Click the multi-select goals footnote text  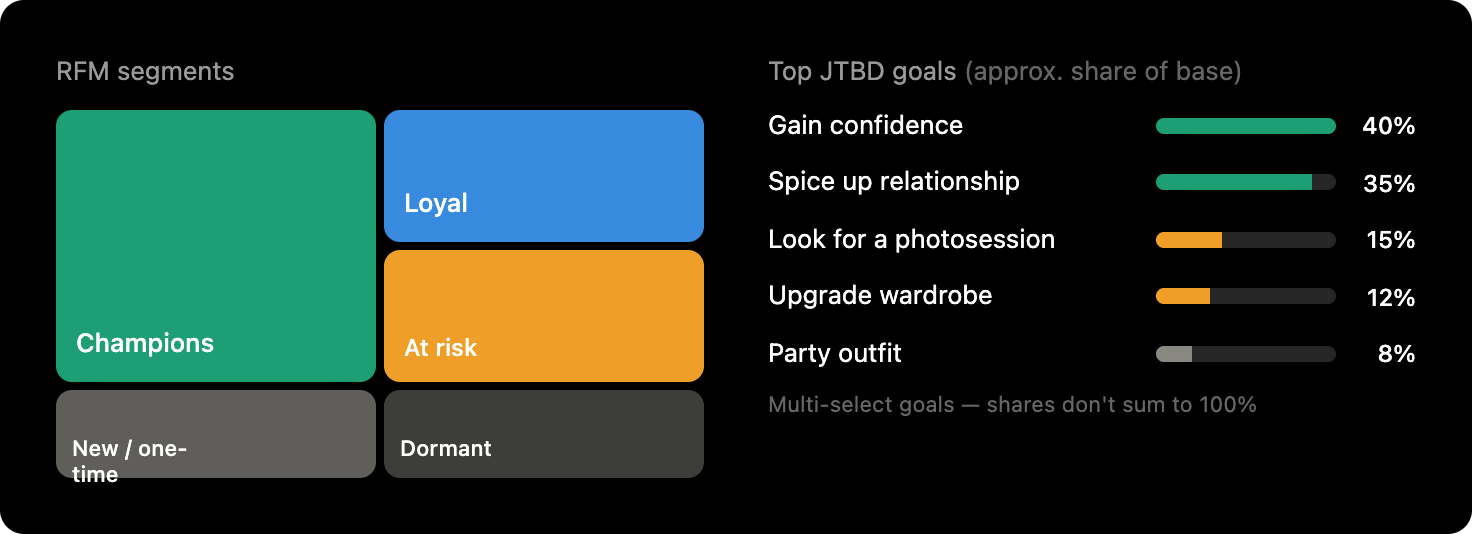(1012, 405)
